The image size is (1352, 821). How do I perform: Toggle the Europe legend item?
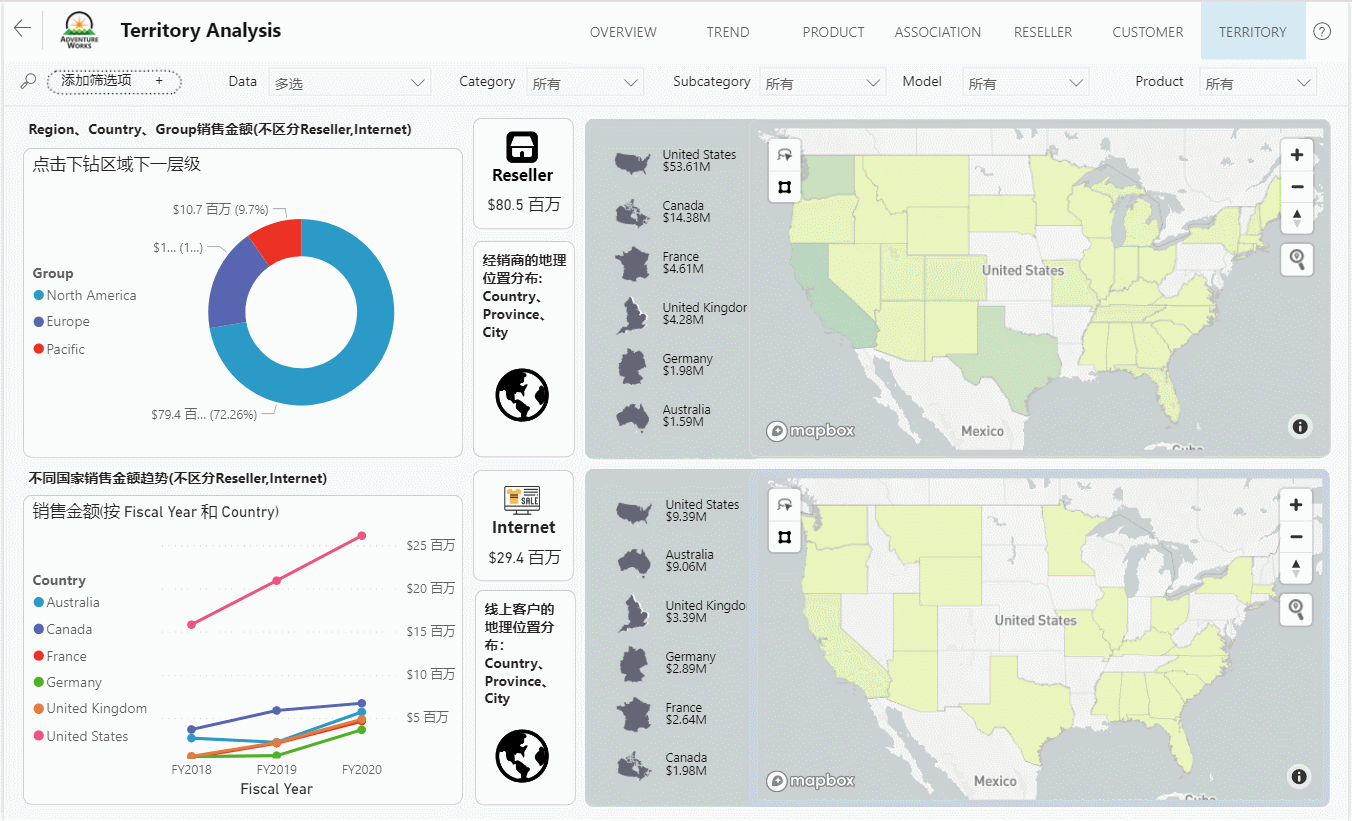[x=67, y=322]
